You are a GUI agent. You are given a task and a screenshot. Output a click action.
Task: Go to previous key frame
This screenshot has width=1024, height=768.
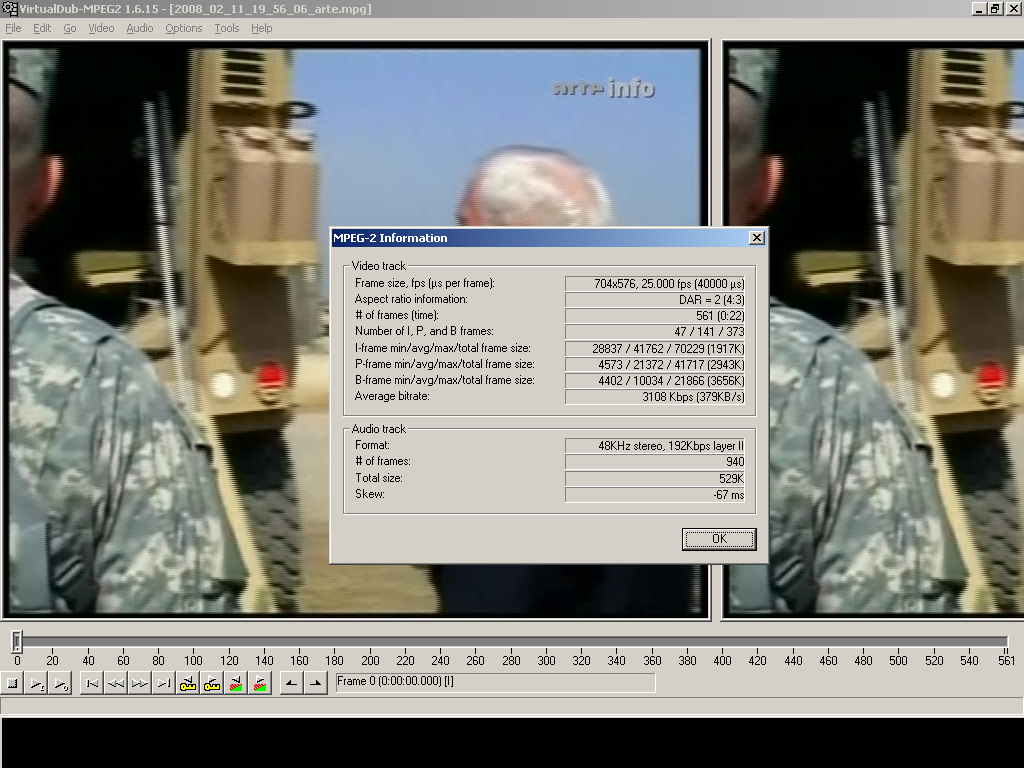tap(187, 683)
